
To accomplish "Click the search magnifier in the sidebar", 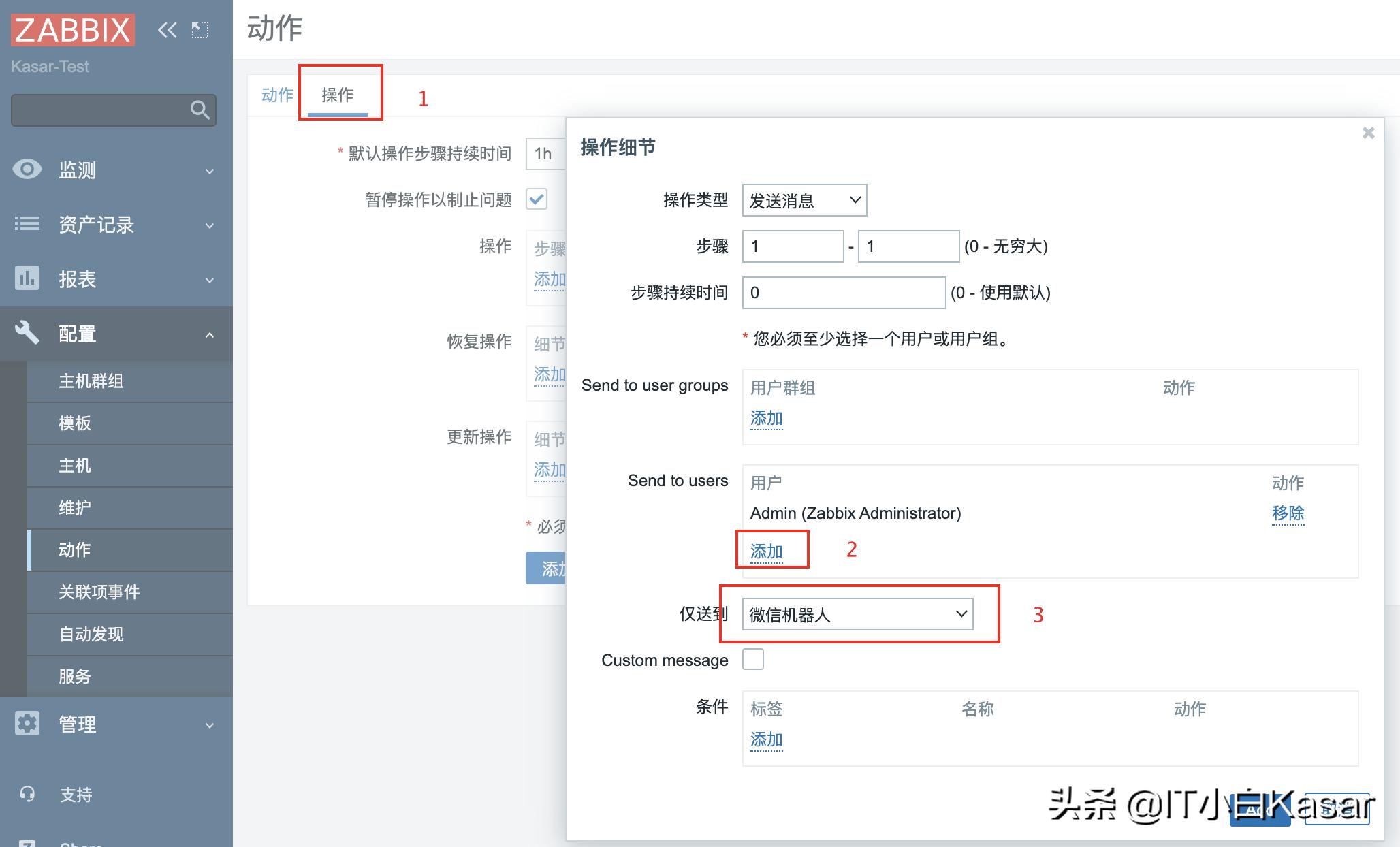I will (x=200, y=110).
